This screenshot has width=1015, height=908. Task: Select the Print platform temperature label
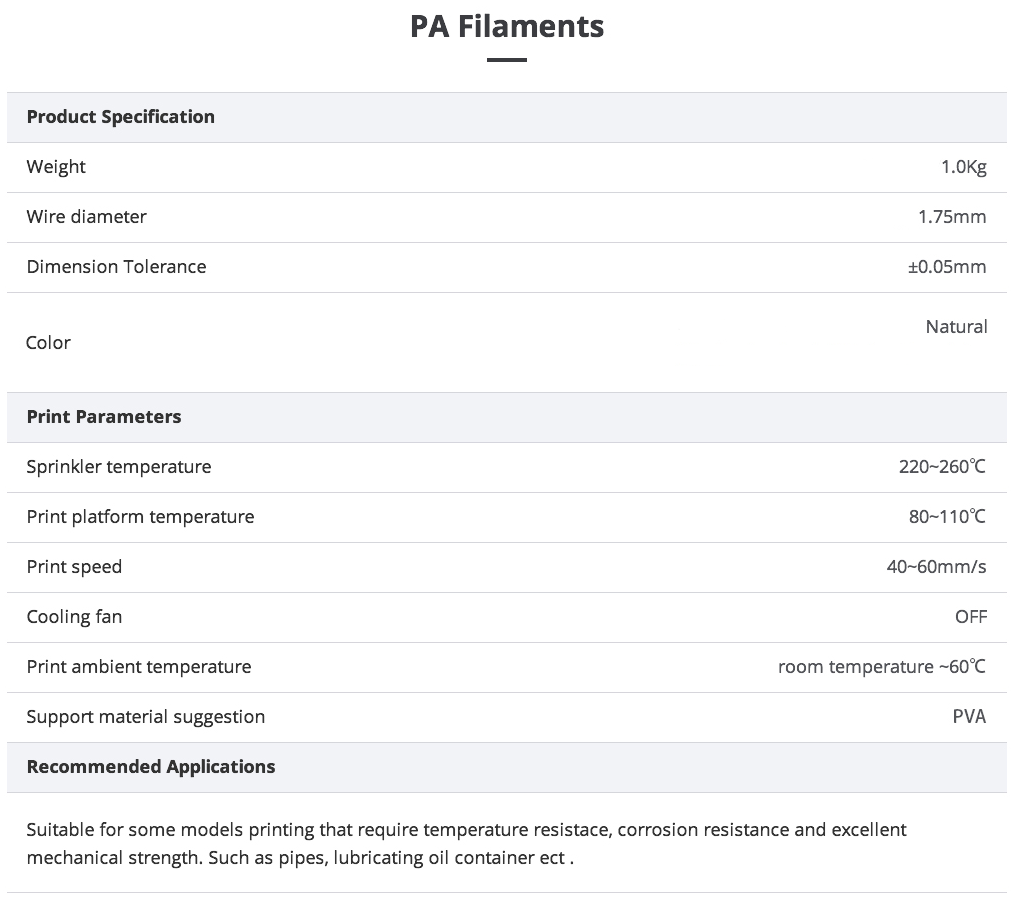[140, 517]
